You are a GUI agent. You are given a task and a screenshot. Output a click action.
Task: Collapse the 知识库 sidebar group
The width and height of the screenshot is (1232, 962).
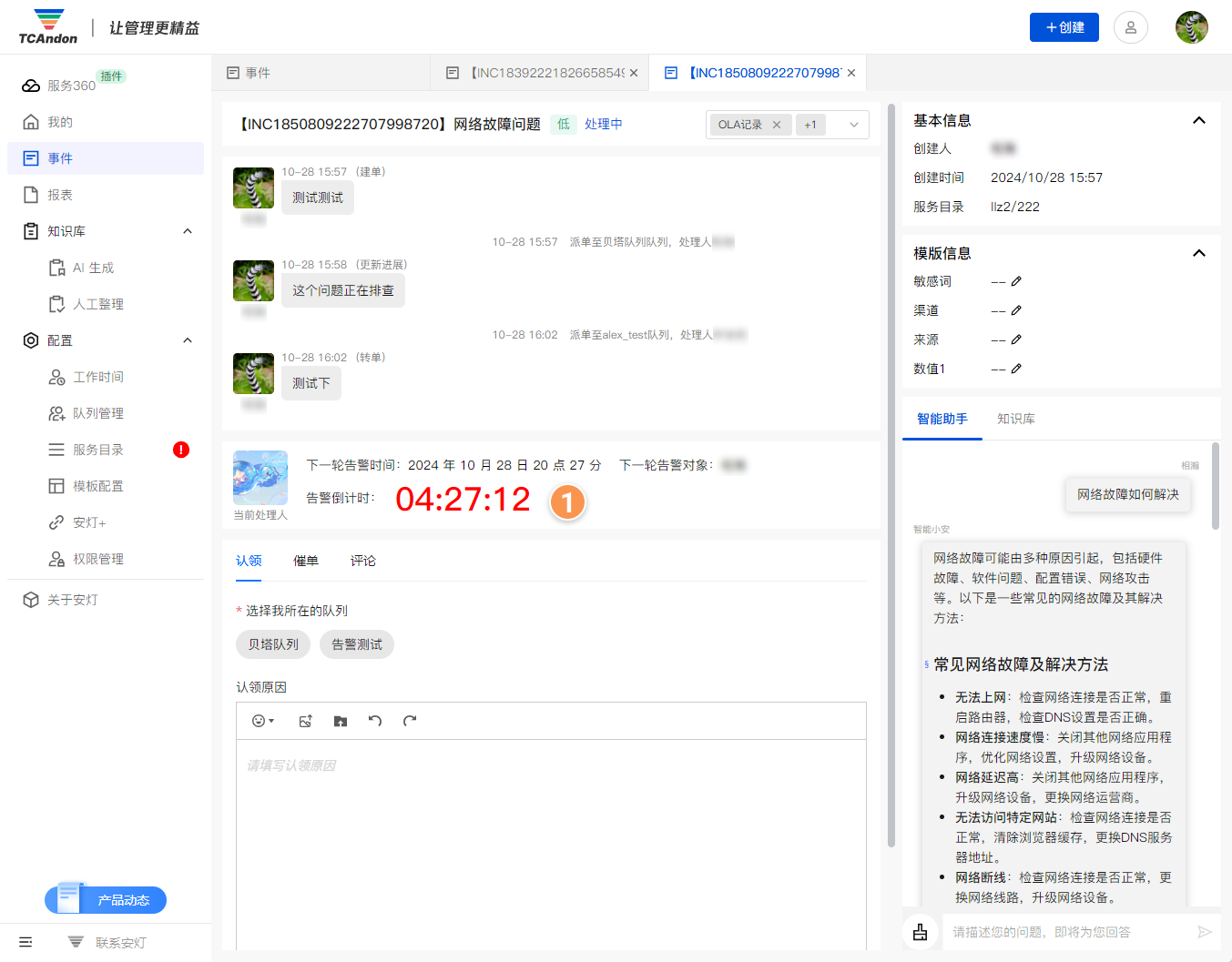point(188,231)
